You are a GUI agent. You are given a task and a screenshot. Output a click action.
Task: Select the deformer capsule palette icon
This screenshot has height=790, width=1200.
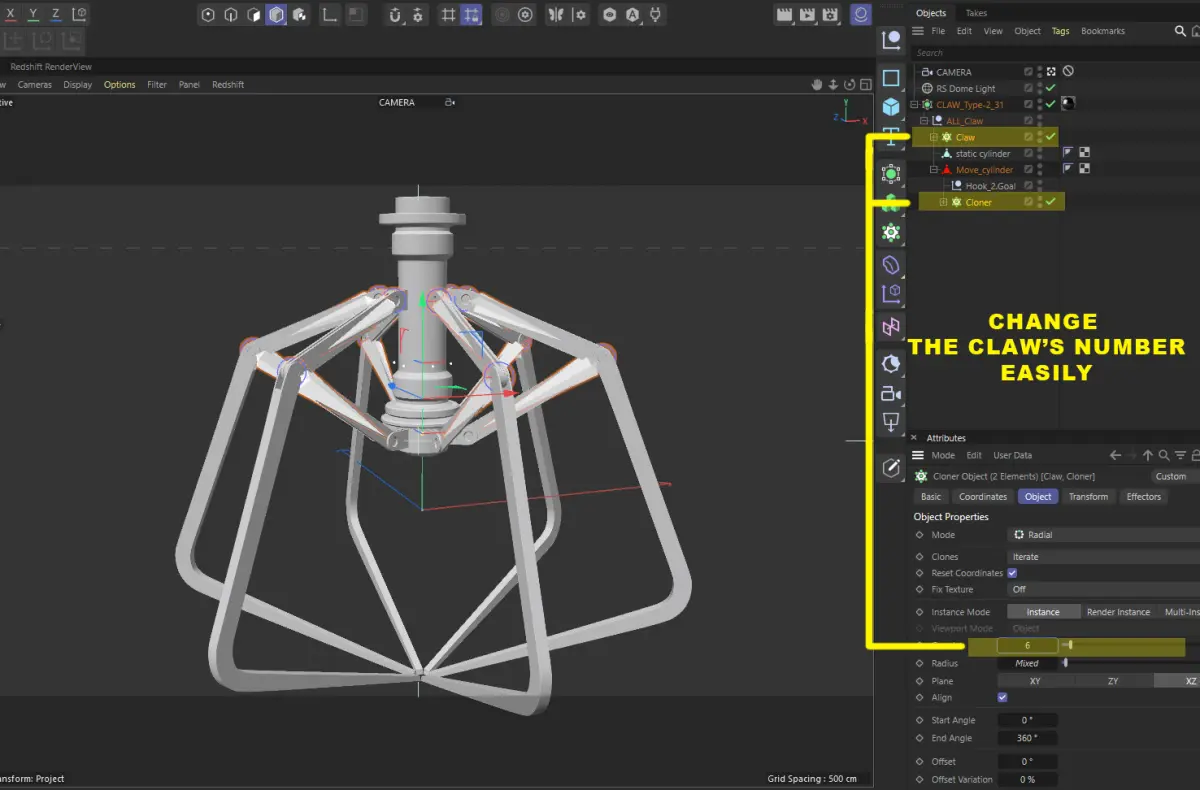pos(891,266)
